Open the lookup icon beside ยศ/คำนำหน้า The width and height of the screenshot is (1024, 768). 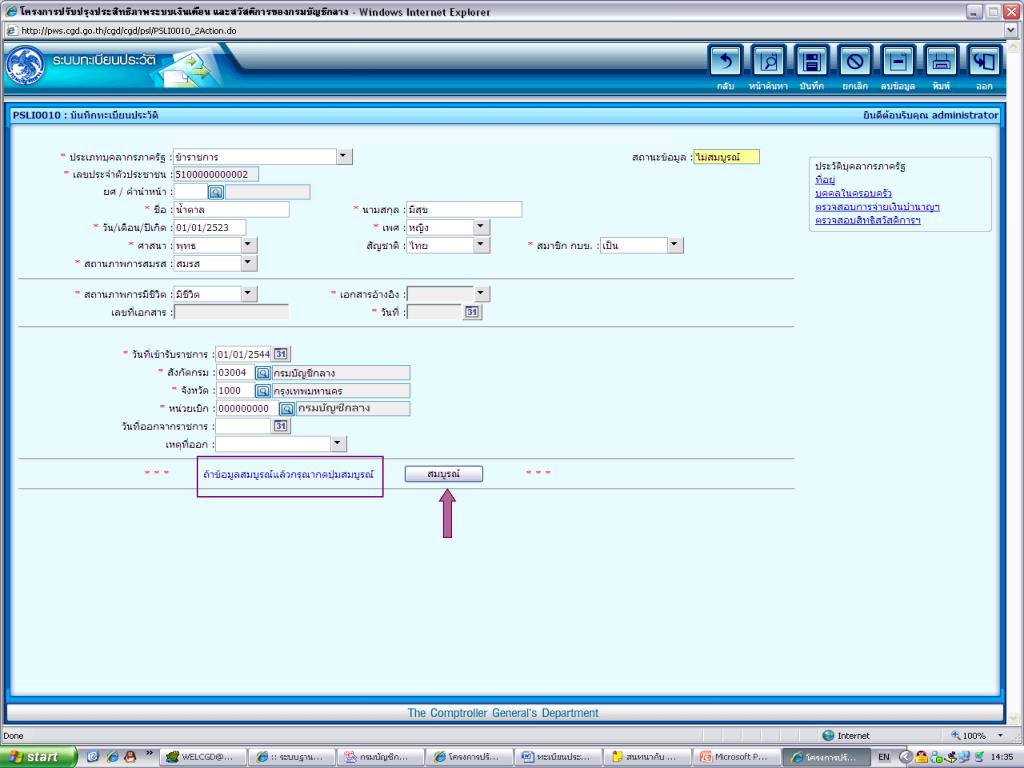pos(216,192)
